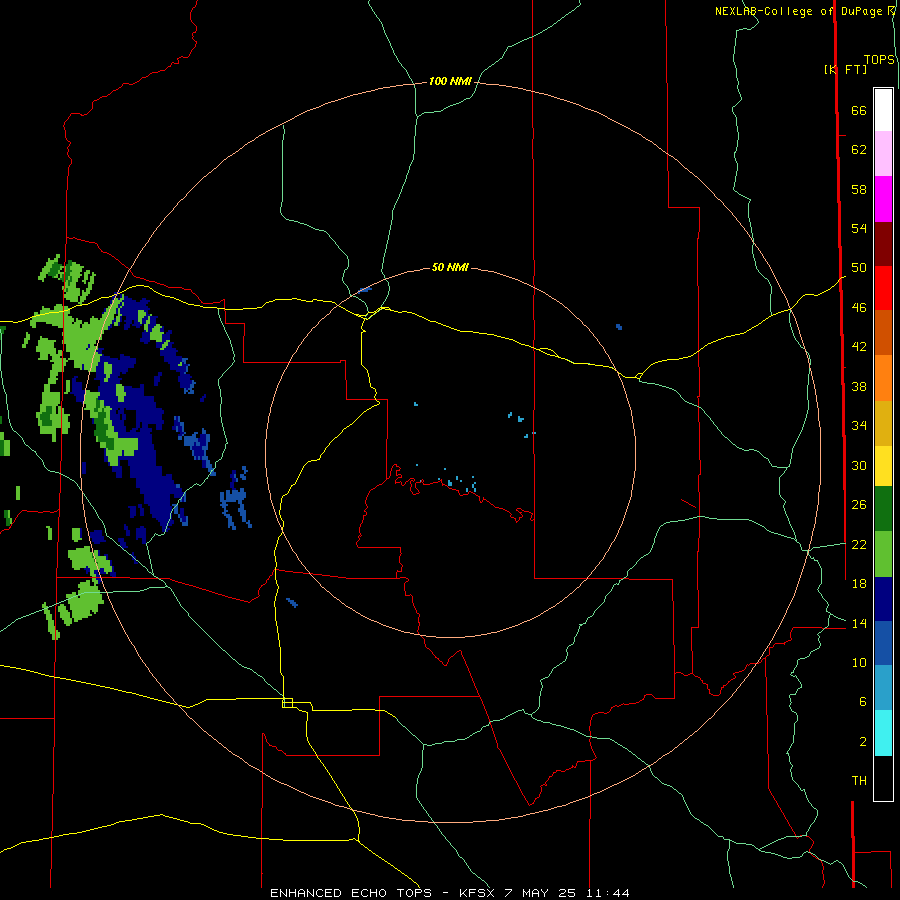Click the "10" legend value

tap(859, 662)
